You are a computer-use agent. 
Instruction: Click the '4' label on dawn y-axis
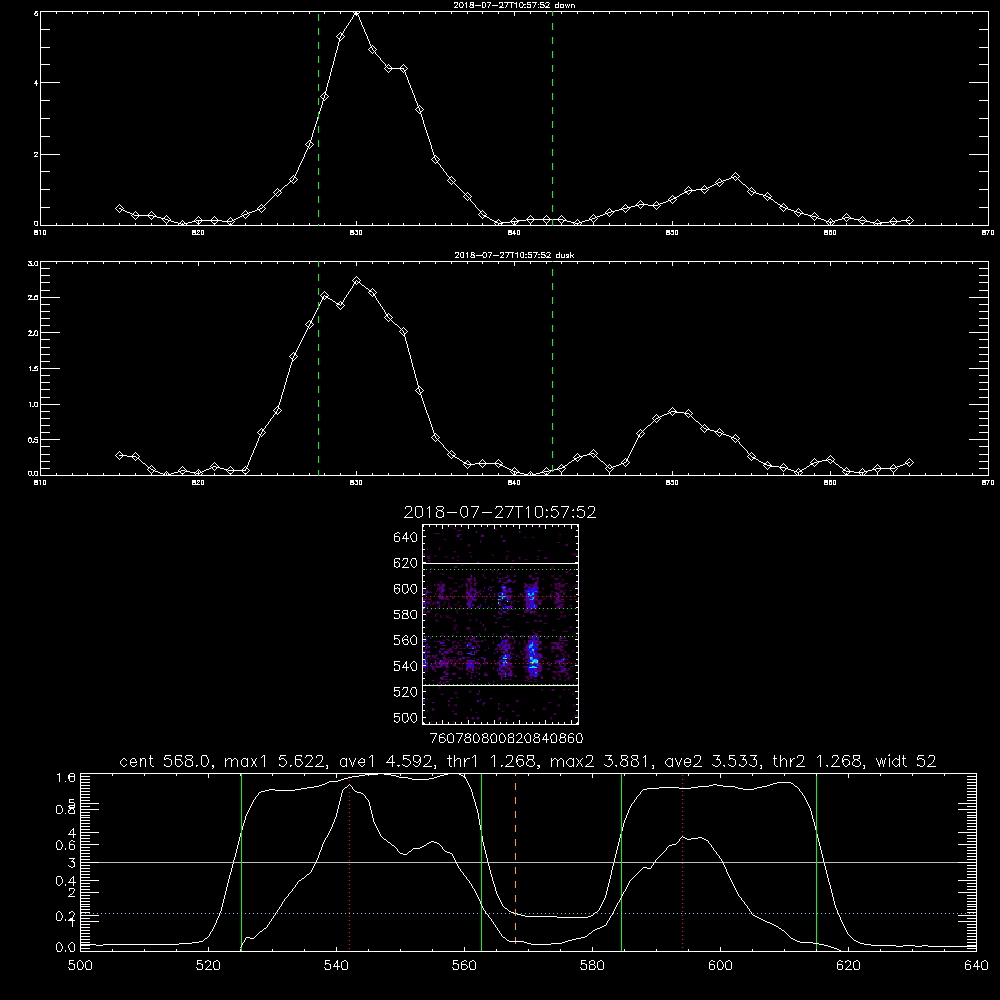36,83
